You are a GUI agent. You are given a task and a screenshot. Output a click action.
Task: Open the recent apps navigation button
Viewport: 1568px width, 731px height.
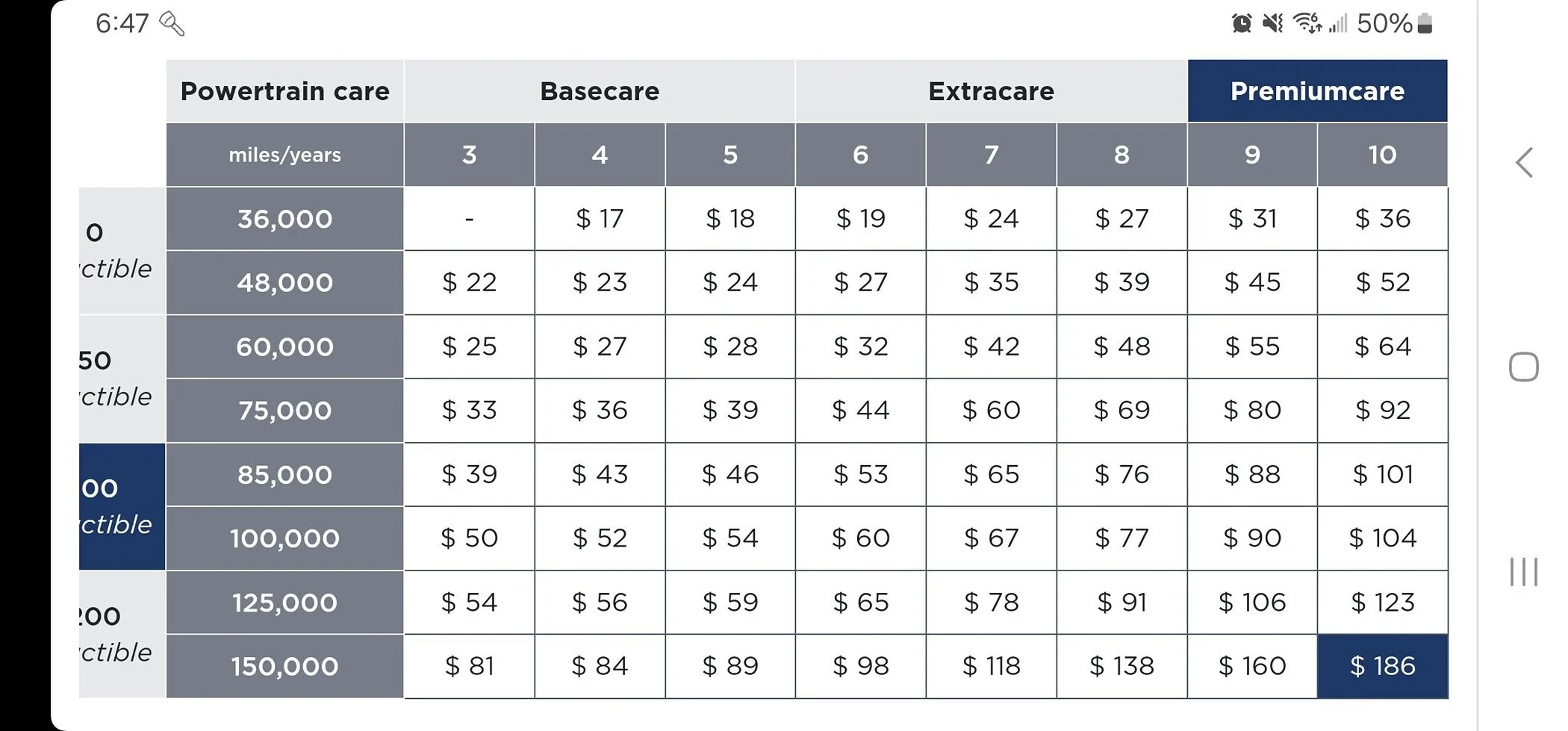pos(1524,571)
